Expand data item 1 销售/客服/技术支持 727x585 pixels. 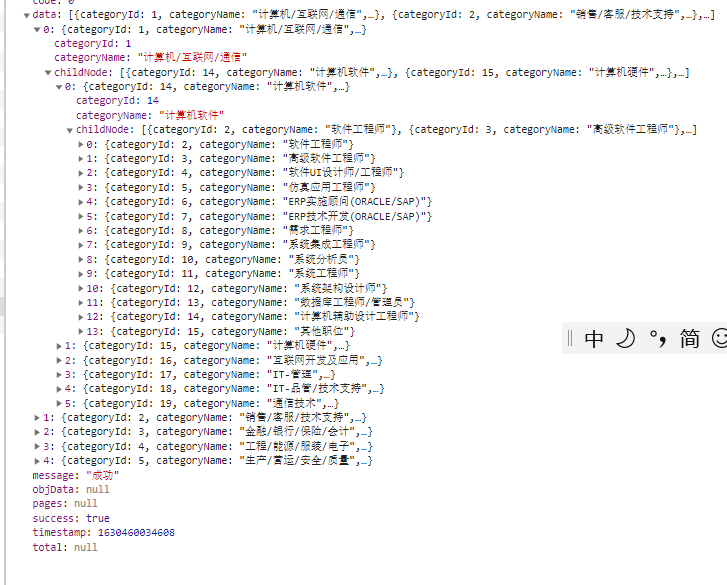pyautogui.click(x=37, y=418)
